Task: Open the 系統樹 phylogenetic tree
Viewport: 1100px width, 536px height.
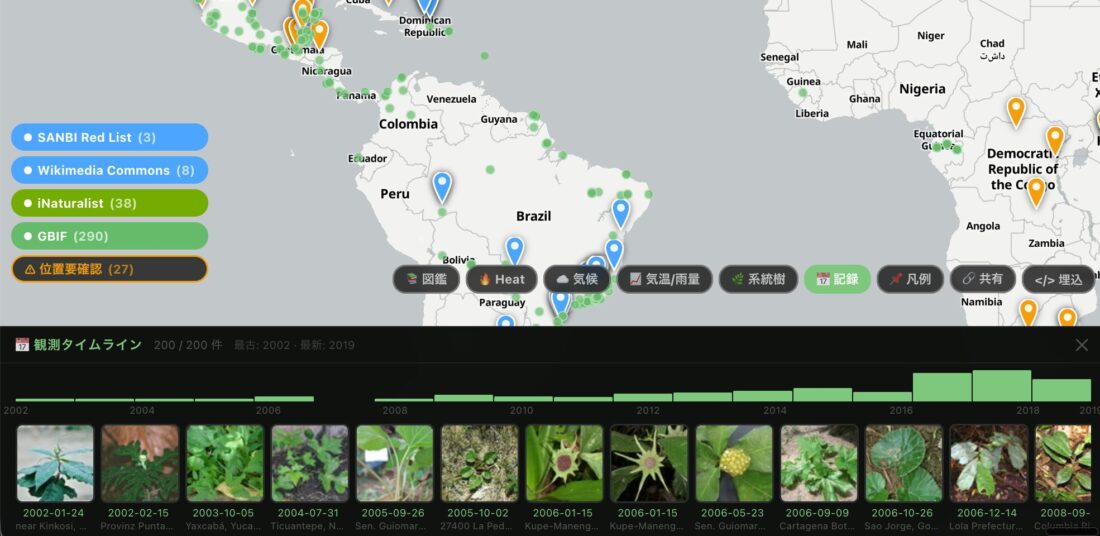Action: point(758,279)
